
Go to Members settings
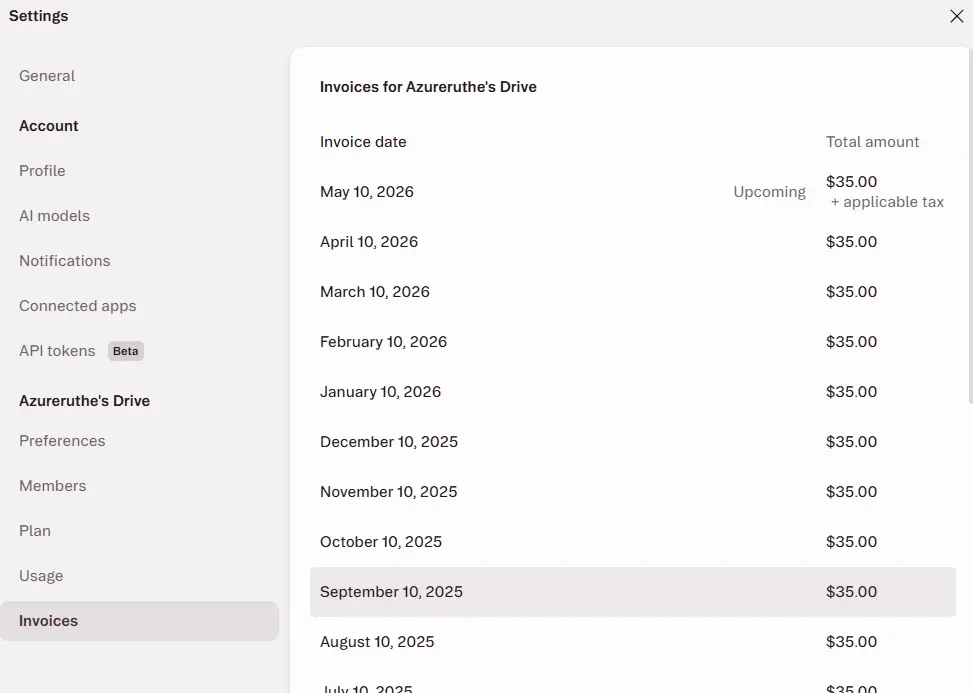click(53, 486)
